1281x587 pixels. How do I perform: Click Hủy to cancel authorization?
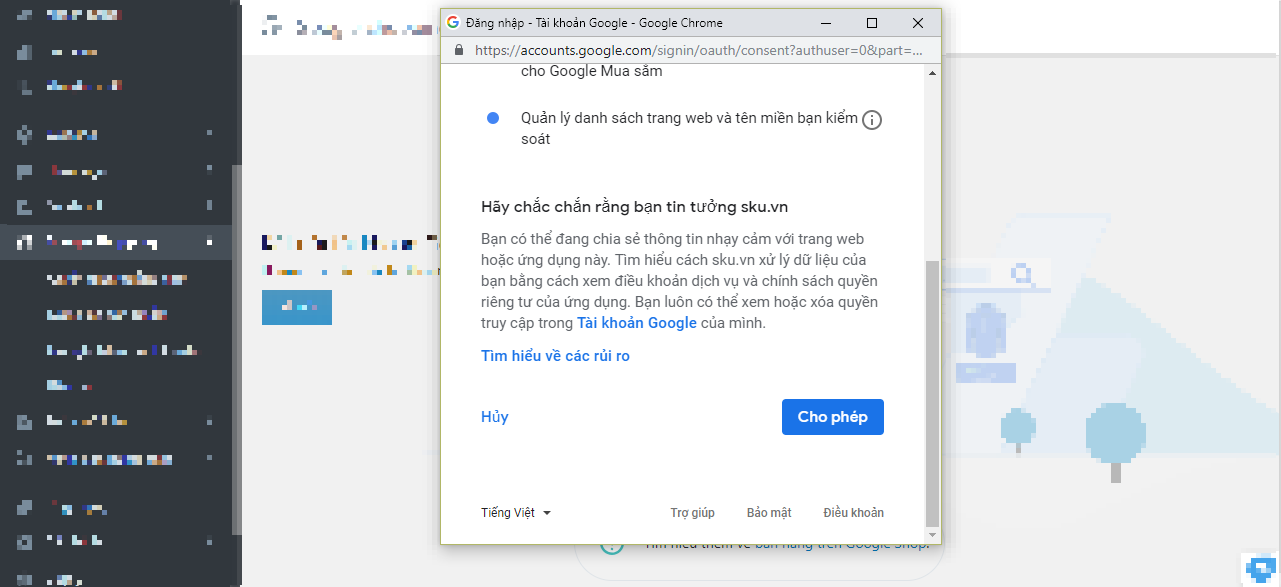pos(494,417)
